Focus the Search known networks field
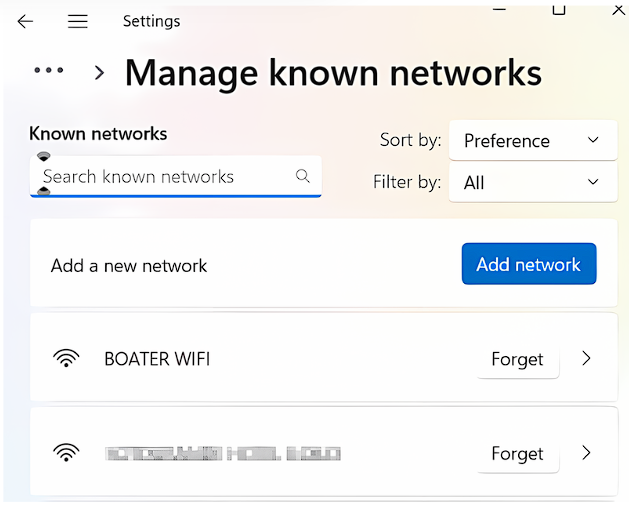The height and width of the screenshot is (506, 629). 165,177
